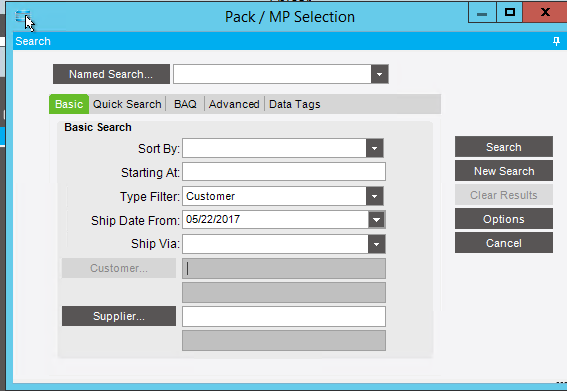Go to the Data Tags tab
The image size is (567, 391).
tap(295, 104)
